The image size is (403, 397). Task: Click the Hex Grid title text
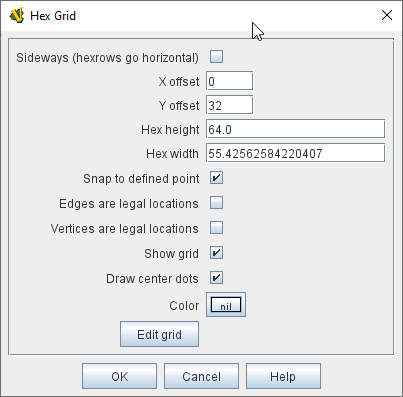click(53, 16)
